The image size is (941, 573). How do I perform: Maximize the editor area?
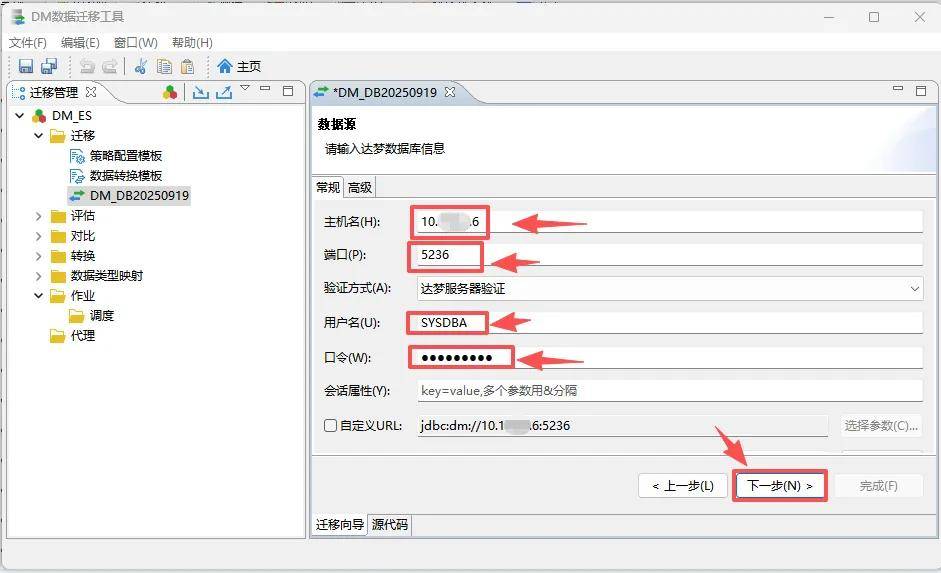(x=921, y=91)
